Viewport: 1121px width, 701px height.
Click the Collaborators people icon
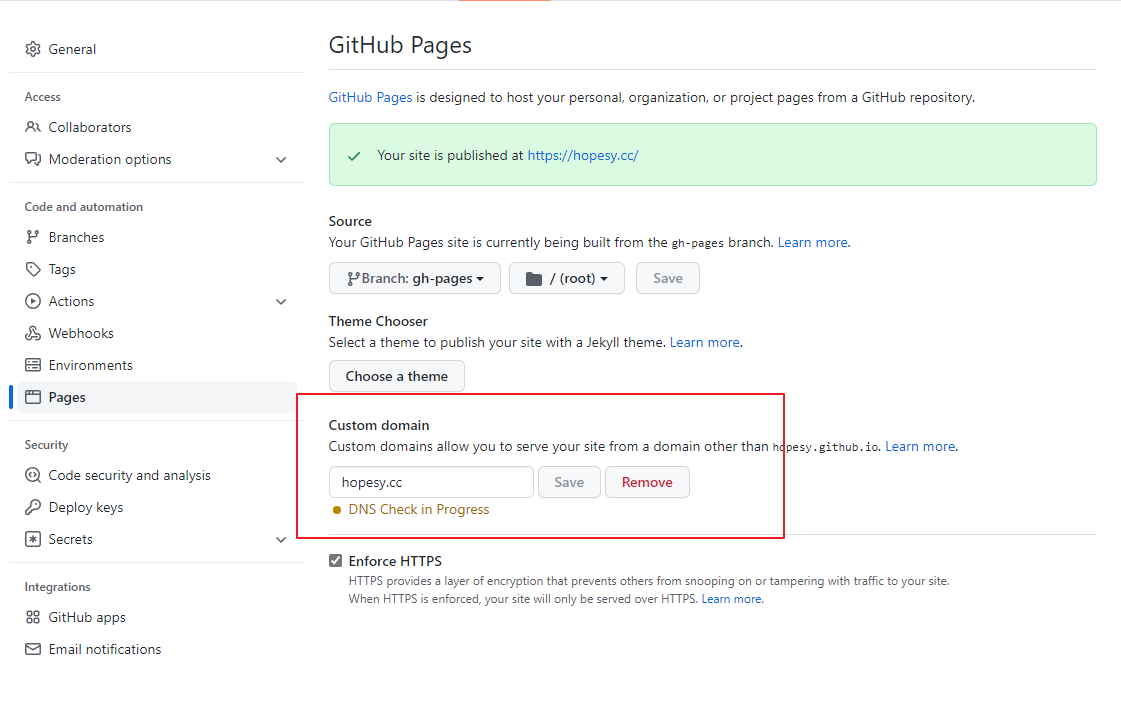pos(33,127)
